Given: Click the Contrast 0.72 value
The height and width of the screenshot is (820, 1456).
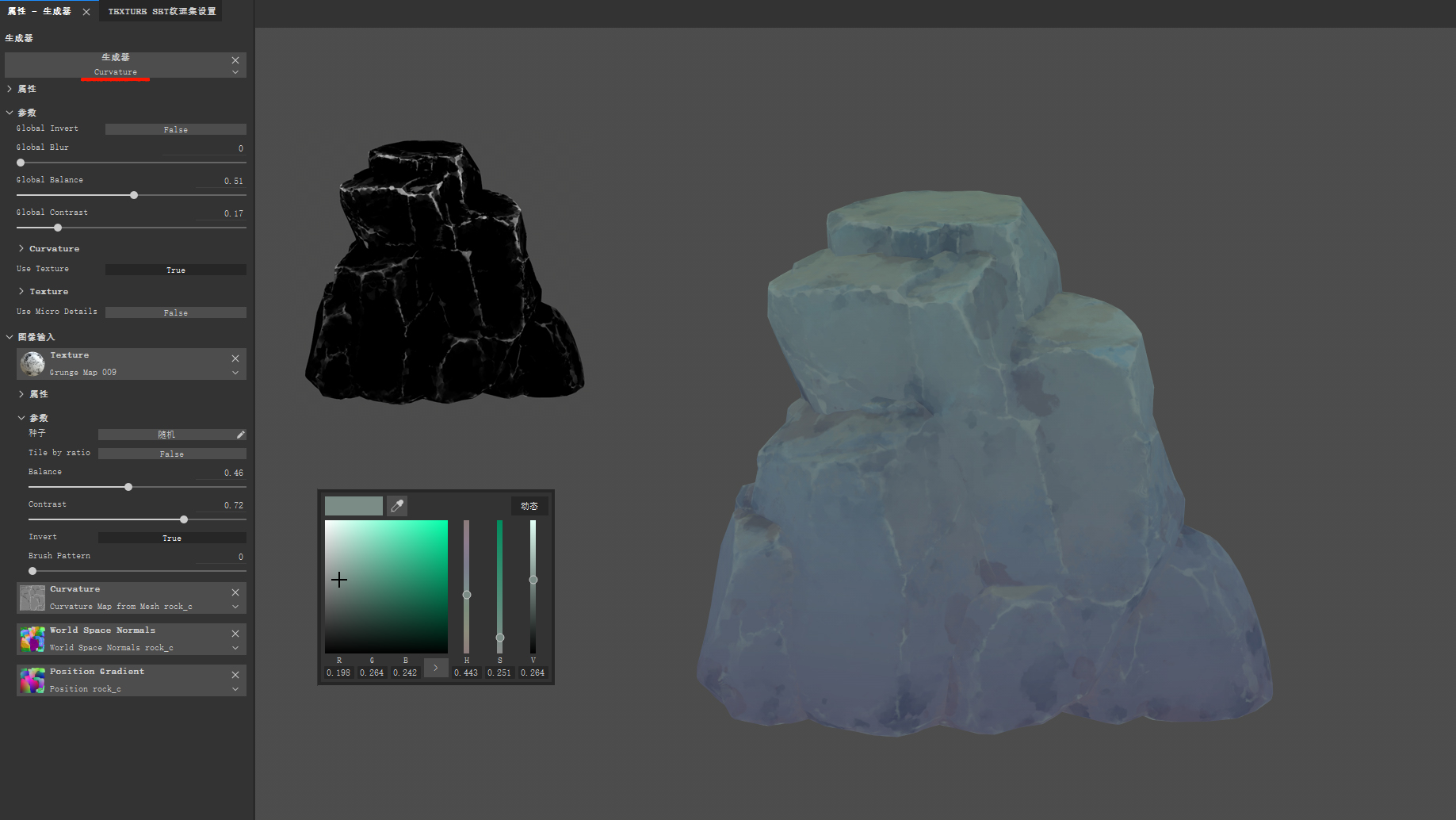Looking at the screenshot, I should point(233,505).
